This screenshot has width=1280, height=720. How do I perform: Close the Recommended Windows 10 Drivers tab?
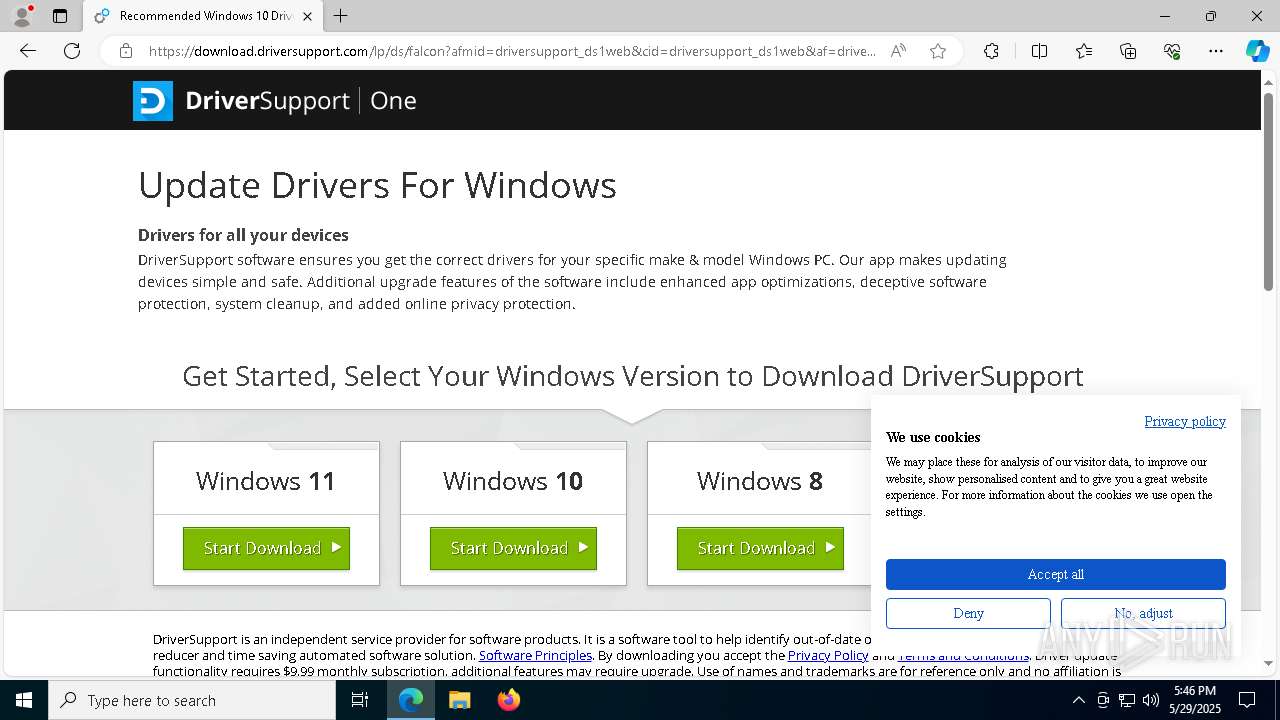click(x=307, y=16)
